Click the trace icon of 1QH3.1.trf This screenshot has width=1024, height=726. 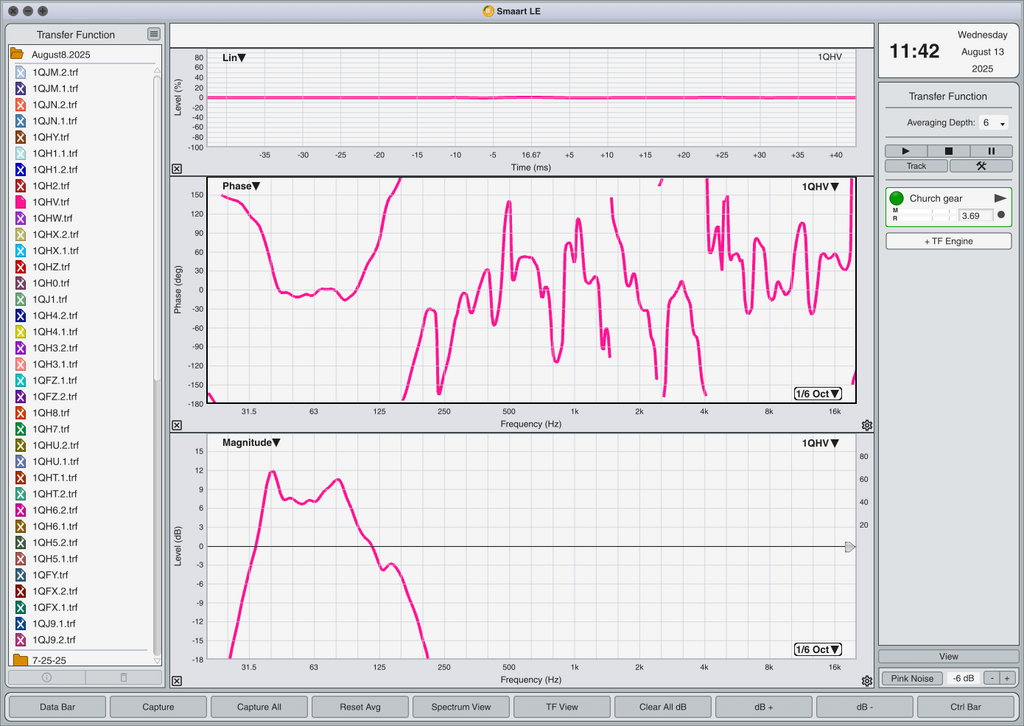click(x=20, y=364)
